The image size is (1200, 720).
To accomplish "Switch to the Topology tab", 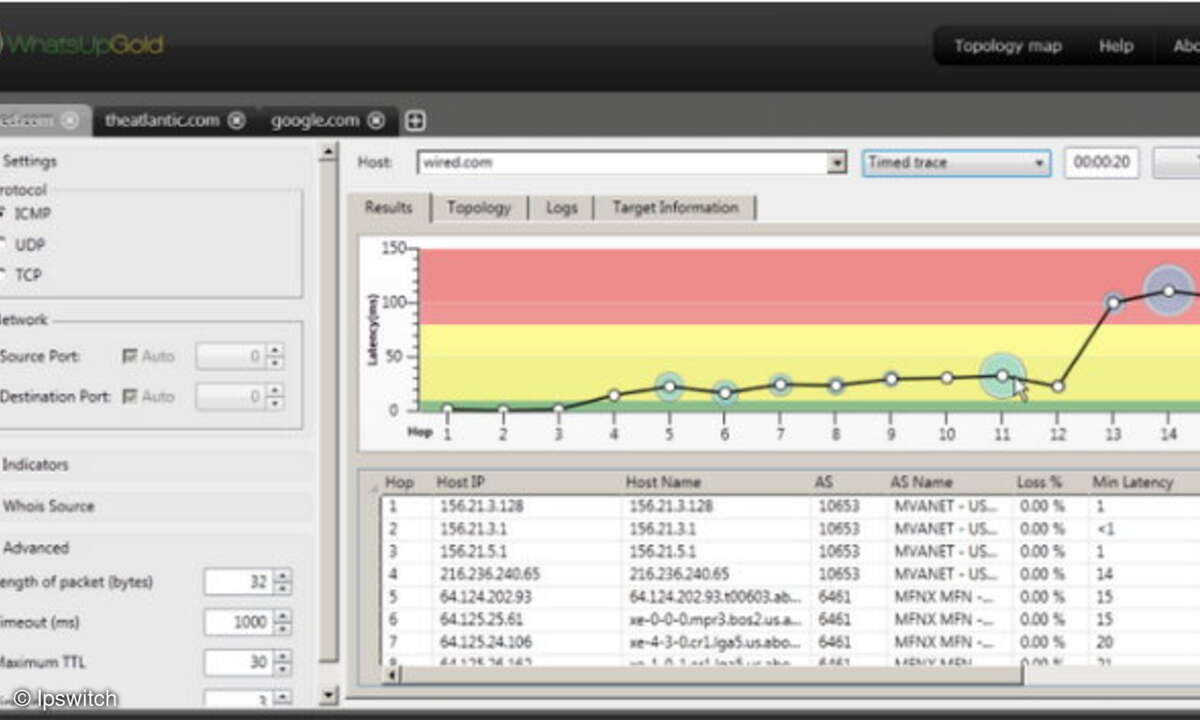I will pos(479,208).
